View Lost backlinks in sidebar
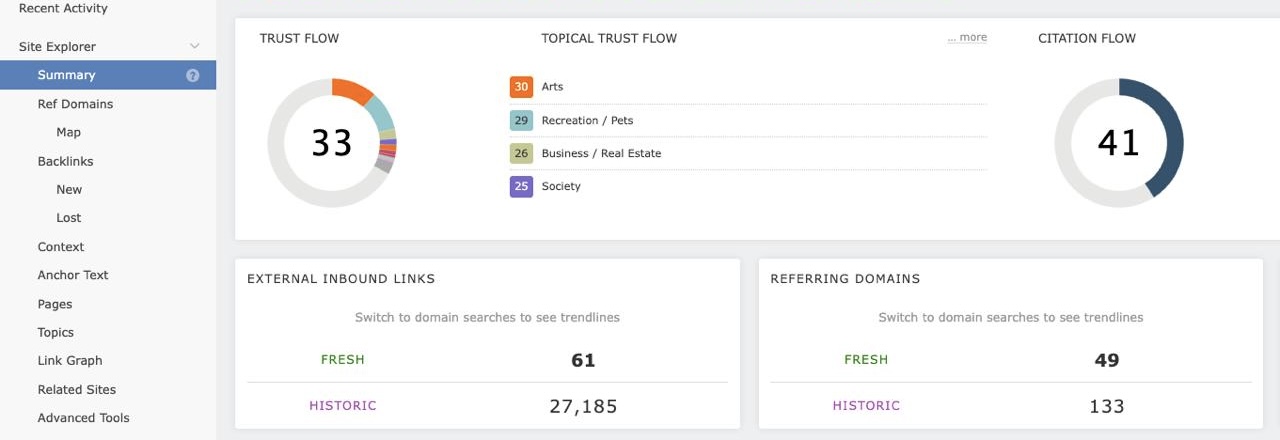 click(69, 217)
